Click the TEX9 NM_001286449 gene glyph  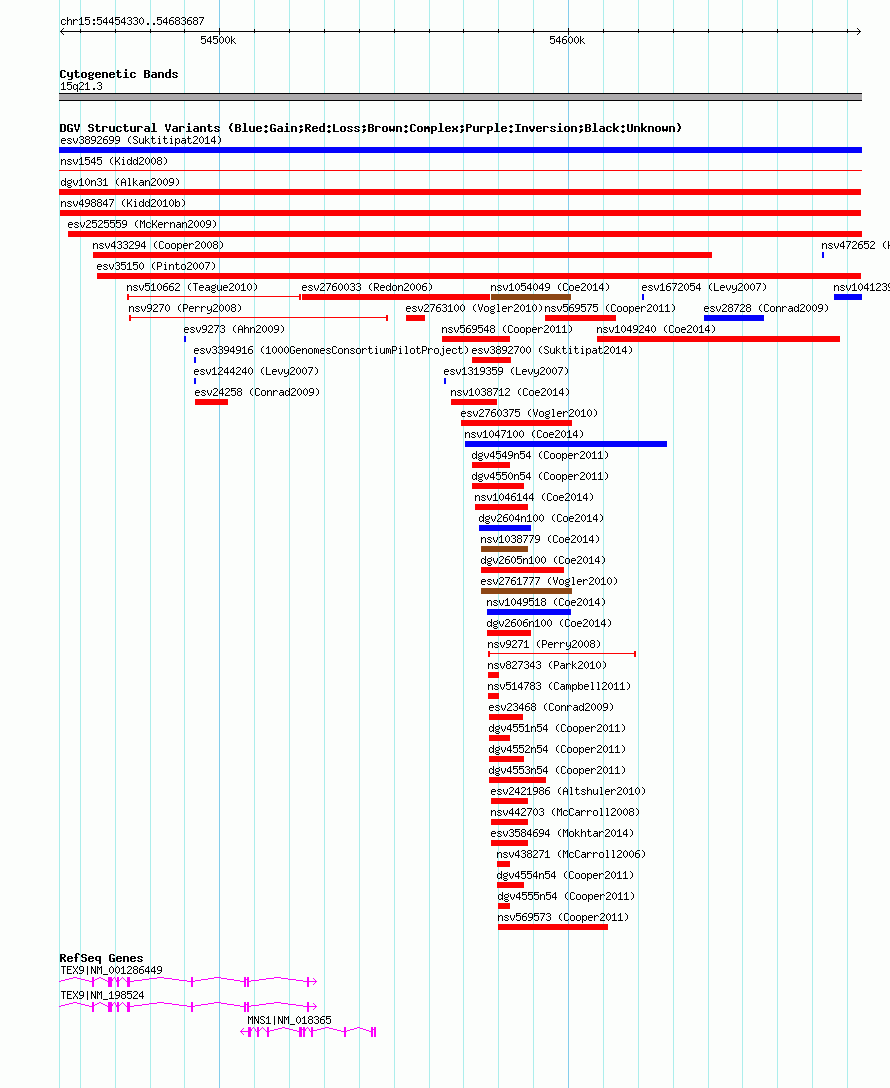point(189,981)
